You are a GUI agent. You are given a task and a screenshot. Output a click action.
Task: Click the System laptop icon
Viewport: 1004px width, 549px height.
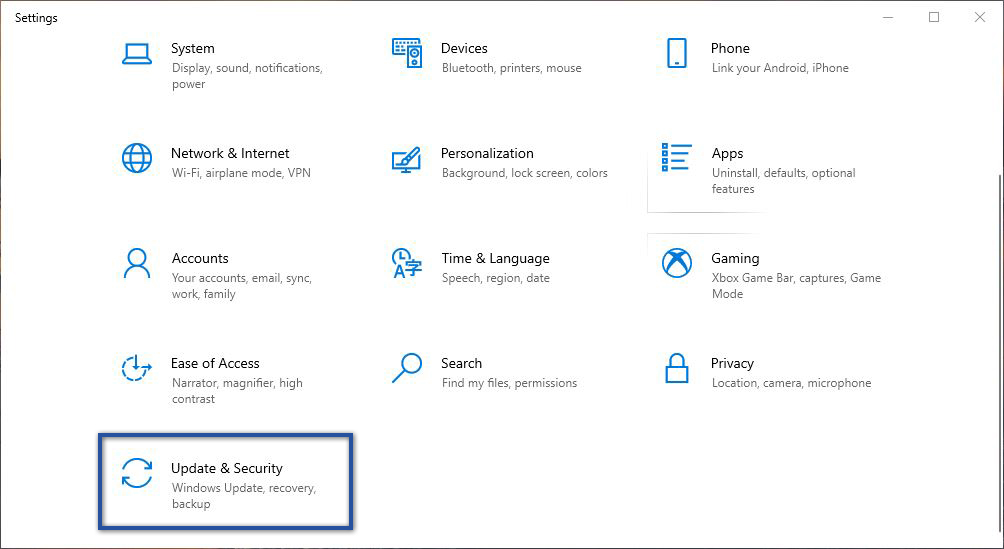pyautogui.click(x=136, y=54)
